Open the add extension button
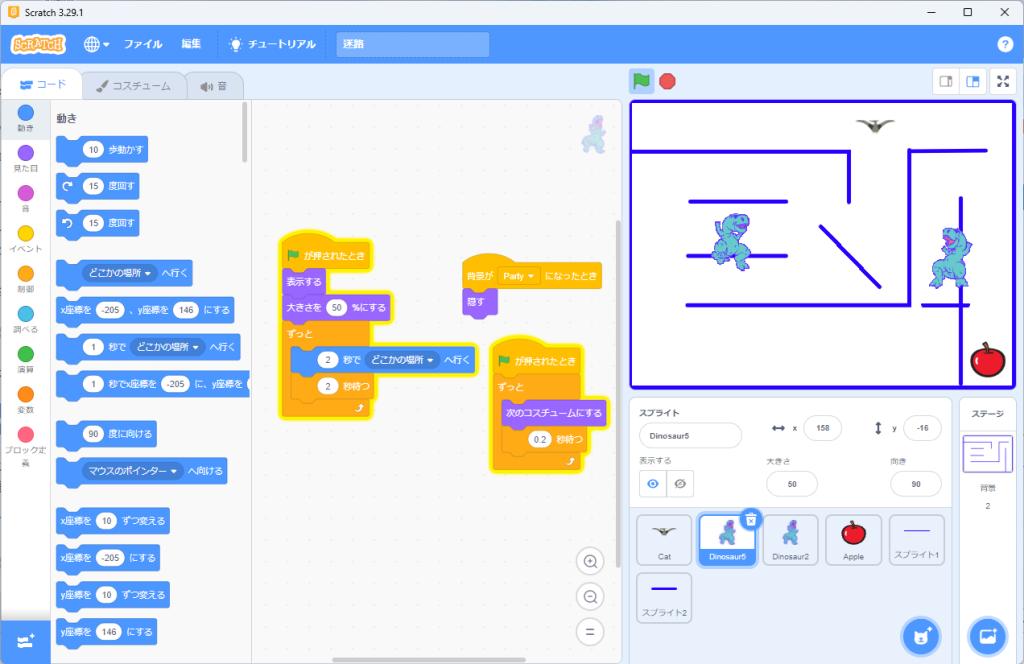The image size is (1024, 664). point(25,641)
